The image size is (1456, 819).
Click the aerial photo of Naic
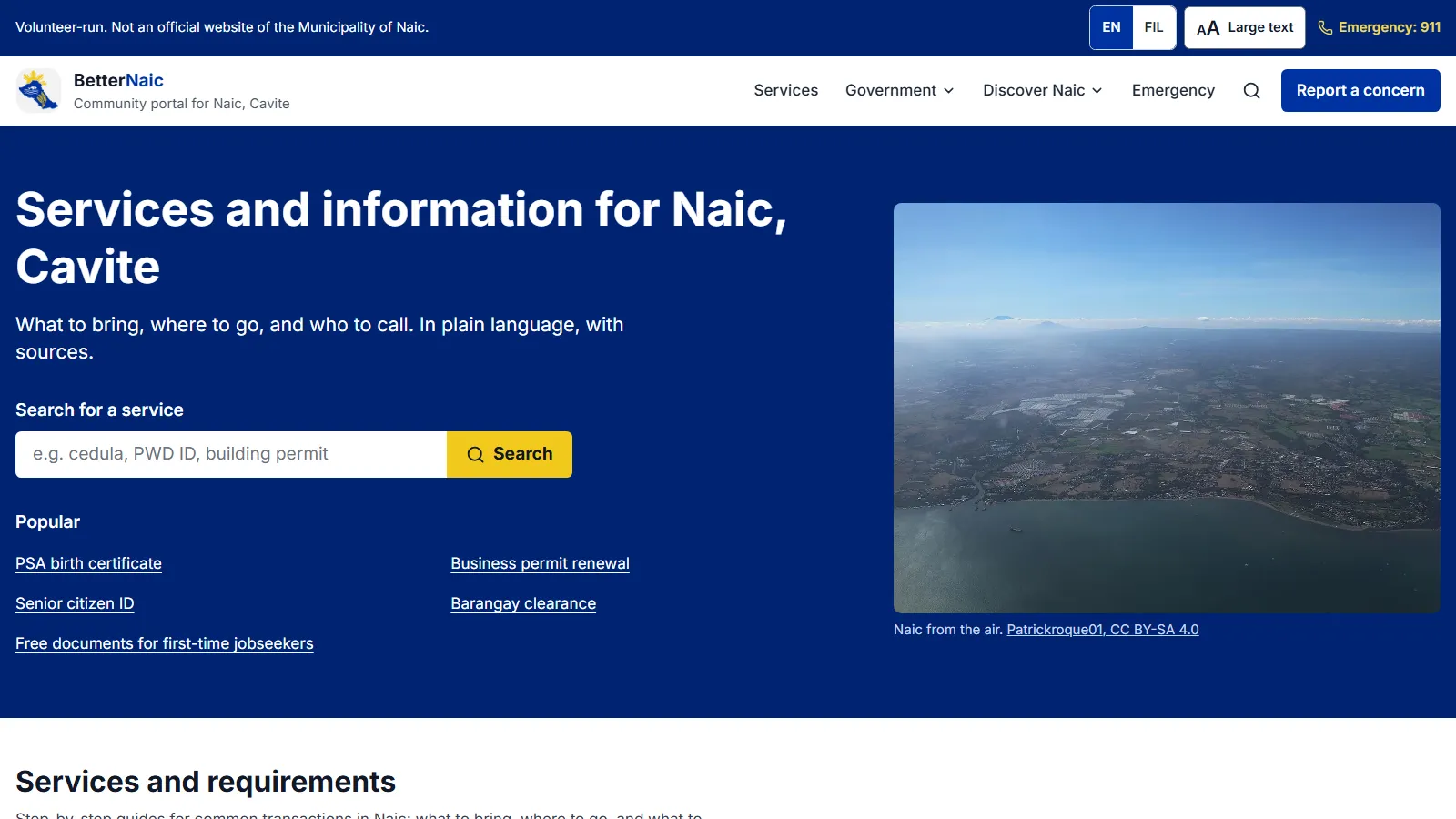pos(1167,408)
